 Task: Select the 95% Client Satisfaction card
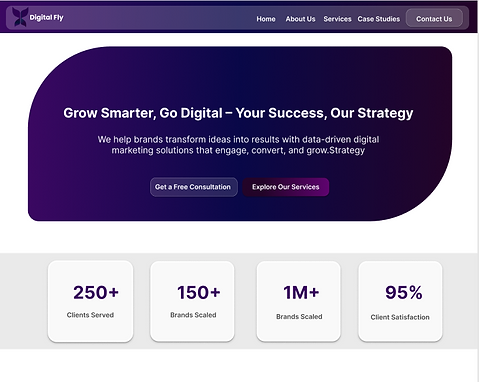coord(400,301)
